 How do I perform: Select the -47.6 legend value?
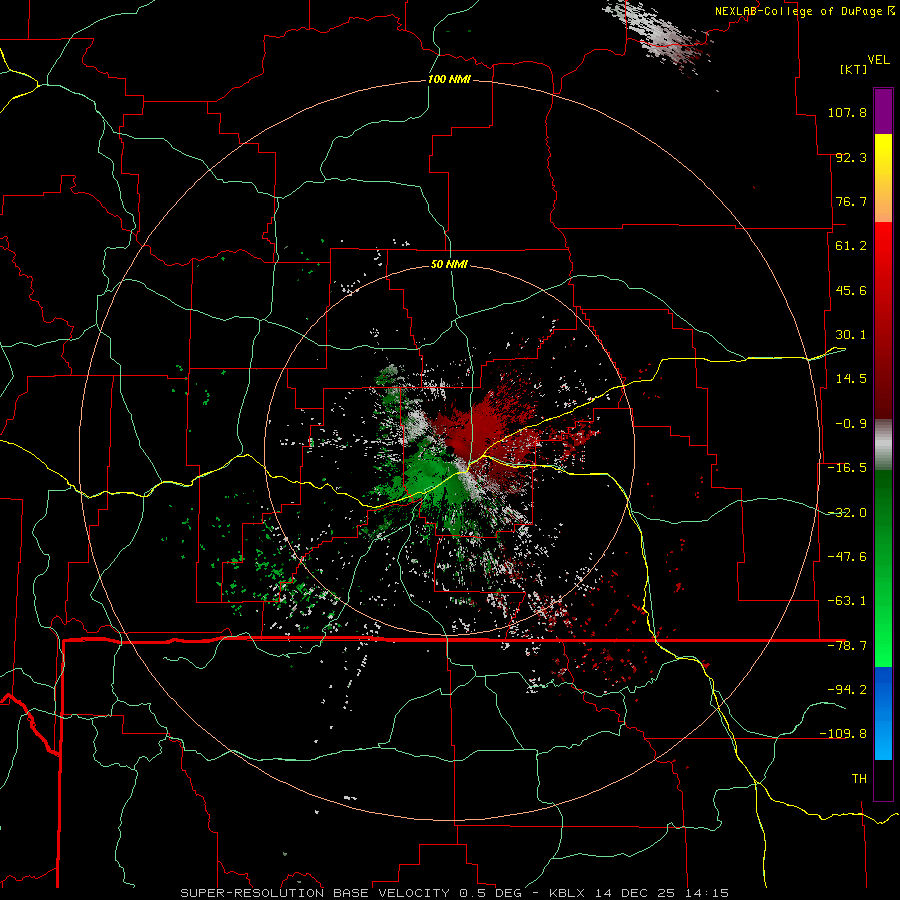click(x=847, y=557)
